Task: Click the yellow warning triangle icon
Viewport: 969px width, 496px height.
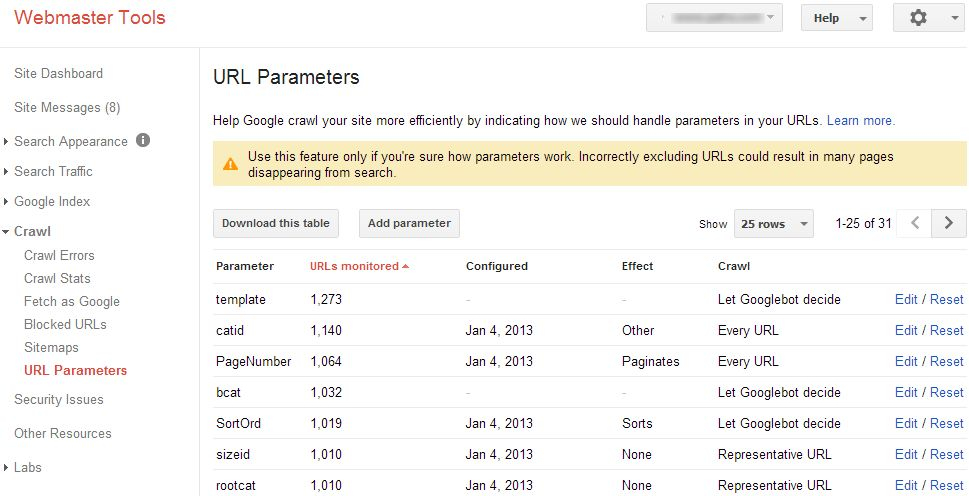Action: pos(230,163)
